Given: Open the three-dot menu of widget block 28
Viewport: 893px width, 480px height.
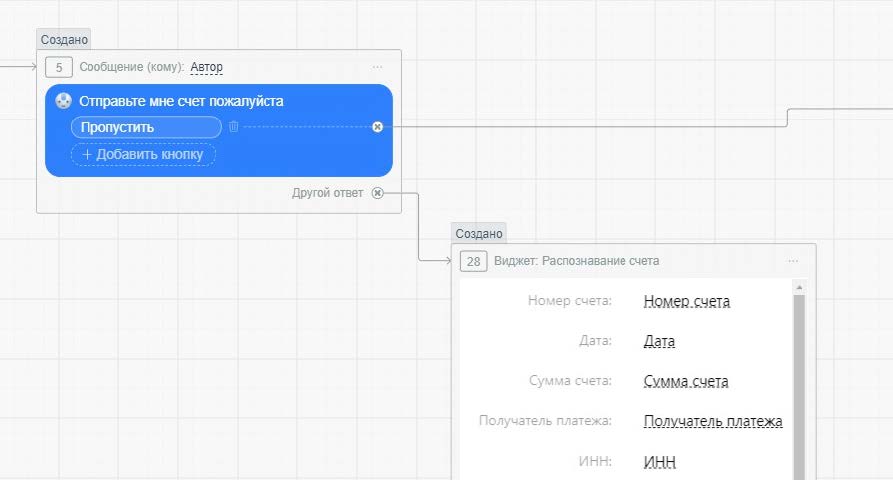Looking at the screenshot, I should [x=793, y=261].
